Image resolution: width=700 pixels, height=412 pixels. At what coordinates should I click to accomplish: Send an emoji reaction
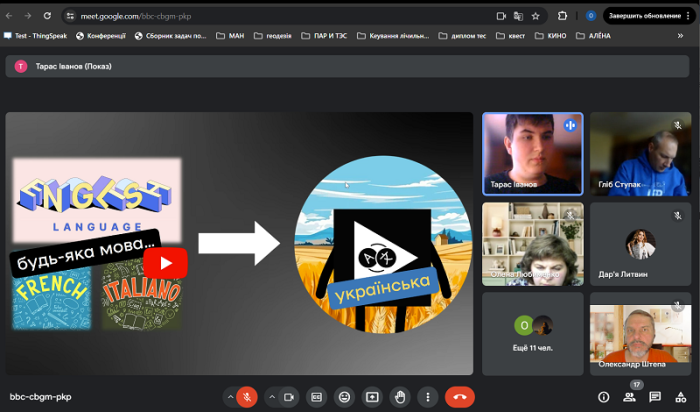click(345, 396)
